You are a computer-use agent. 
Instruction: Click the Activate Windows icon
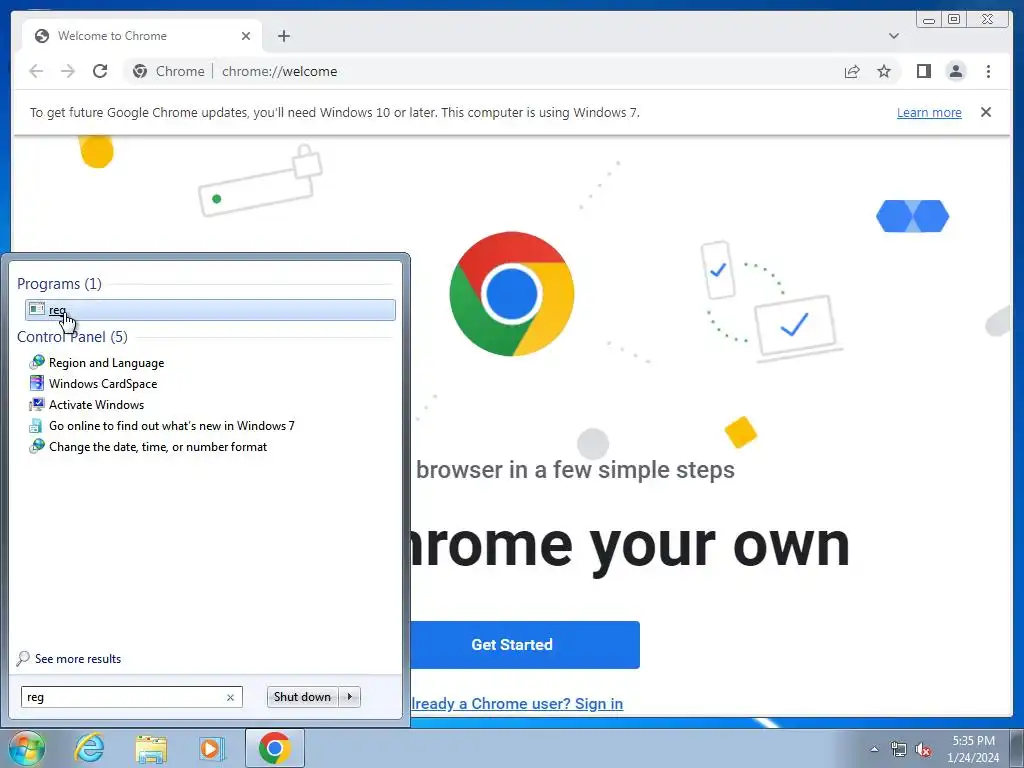point(37,404)
